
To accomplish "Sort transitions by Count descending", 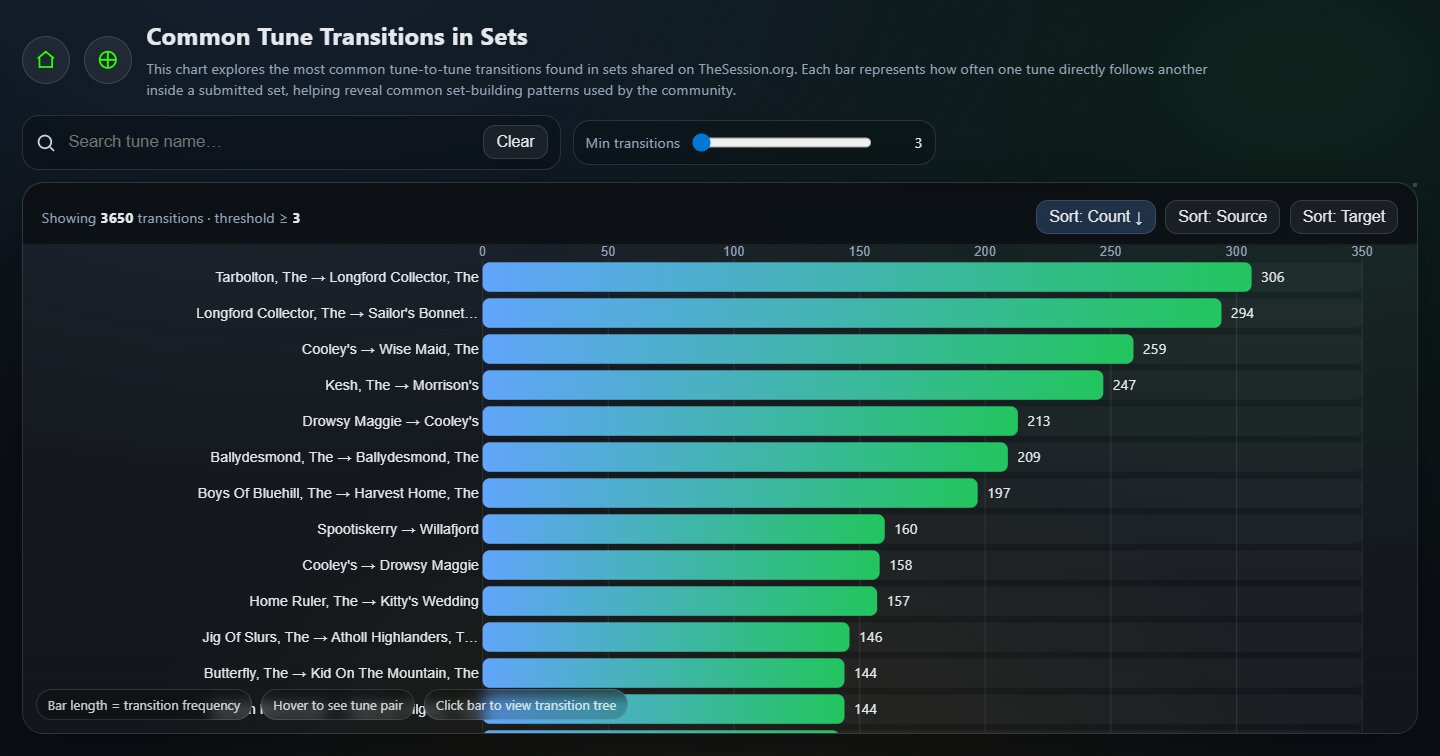I will (1095, 216).
